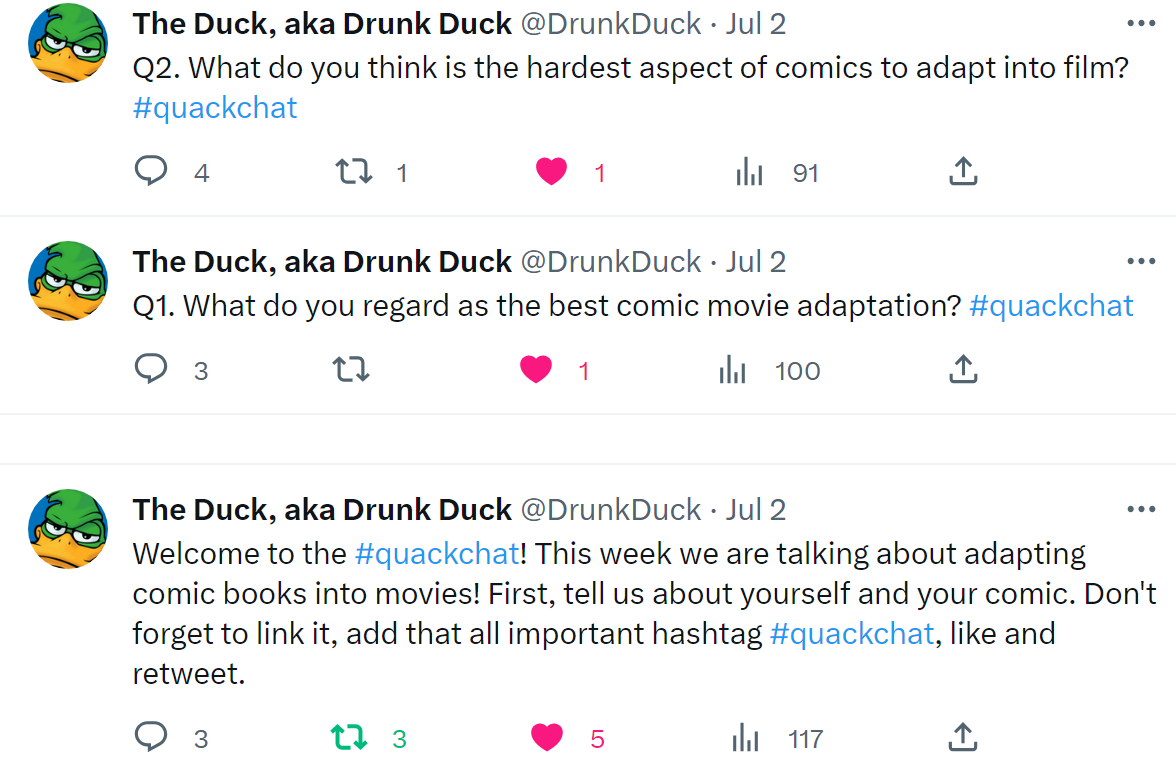Share the Welcome to quackchat tweet

pos(962,738)
